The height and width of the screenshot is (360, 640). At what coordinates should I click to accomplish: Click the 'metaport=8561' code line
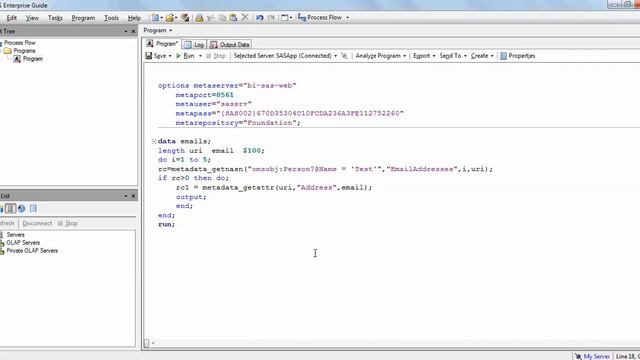[x=204, y=95]
